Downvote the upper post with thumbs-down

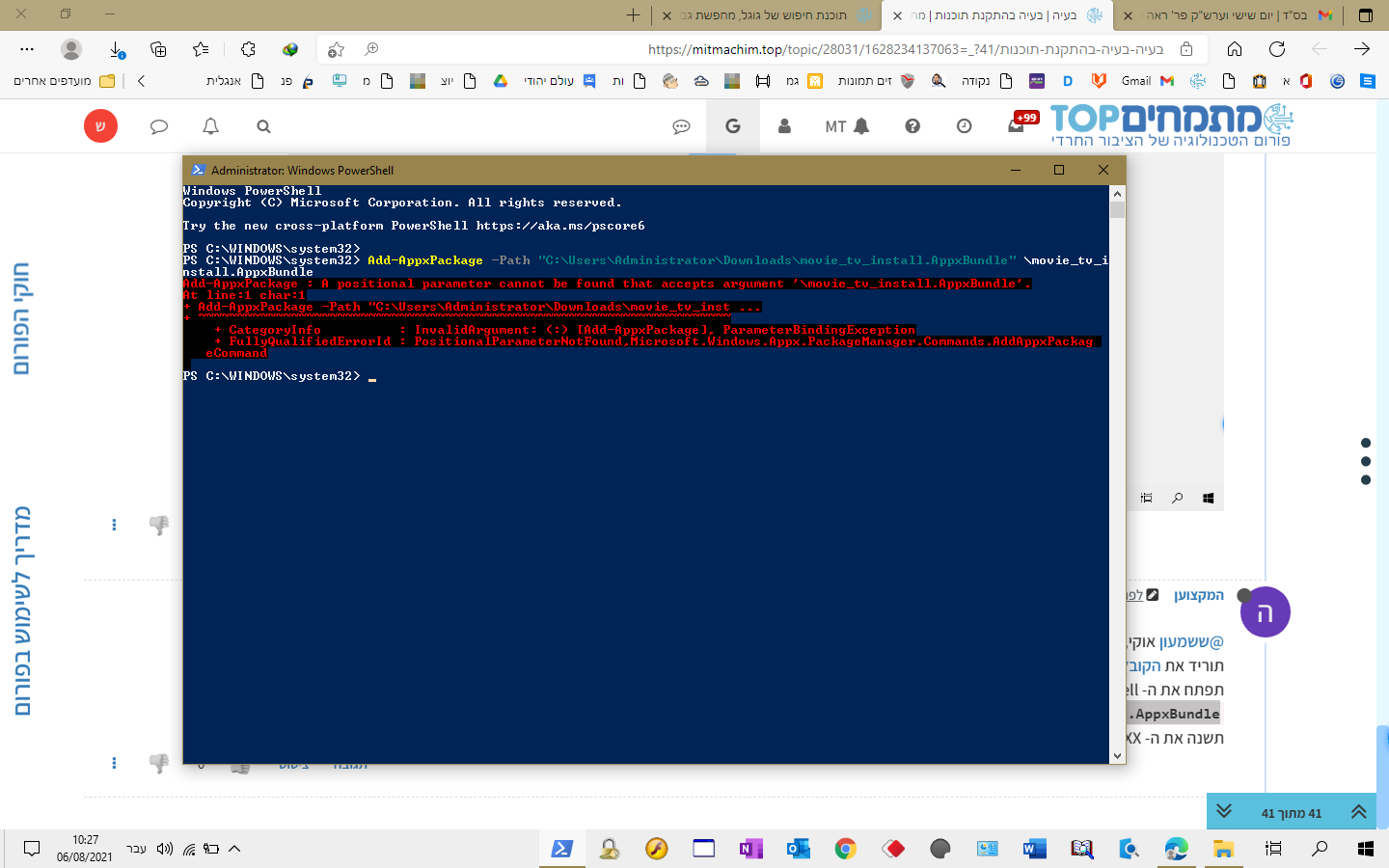pos(159,525)
